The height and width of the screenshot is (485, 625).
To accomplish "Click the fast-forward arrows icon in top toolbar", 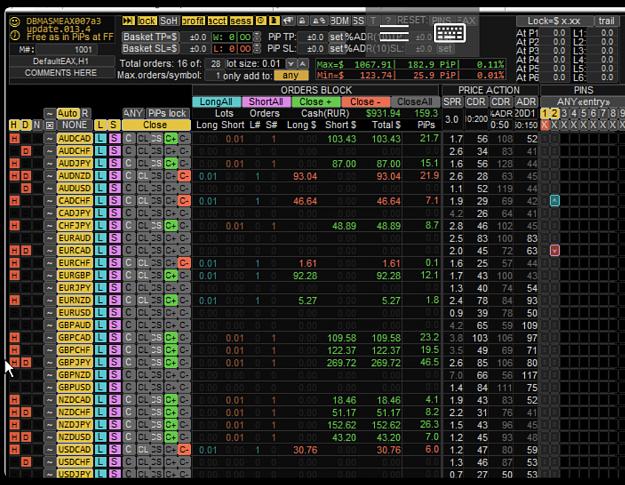I will (x=128, y=21).
